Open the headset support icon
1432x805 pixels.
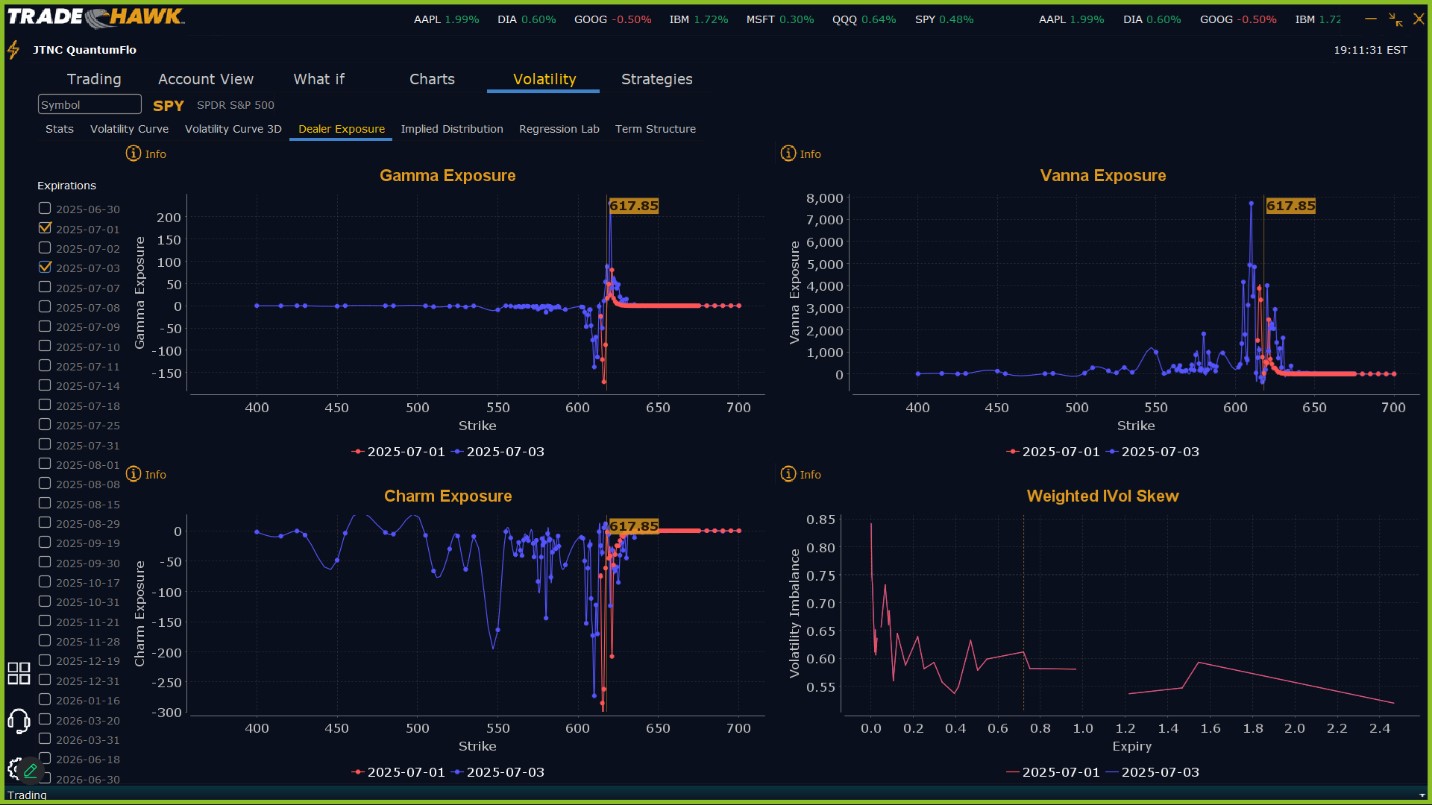[x=18, y=720]
